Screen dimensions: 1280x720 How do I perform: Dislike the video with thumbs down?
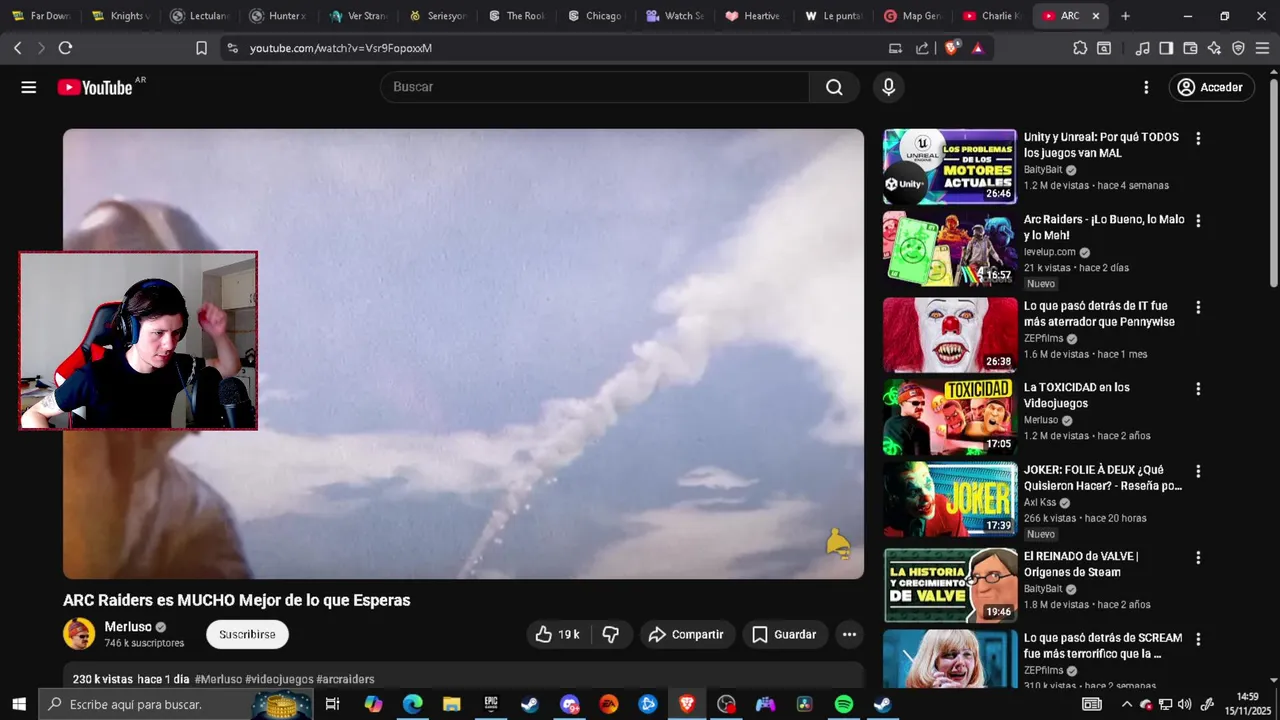(611, 634)
